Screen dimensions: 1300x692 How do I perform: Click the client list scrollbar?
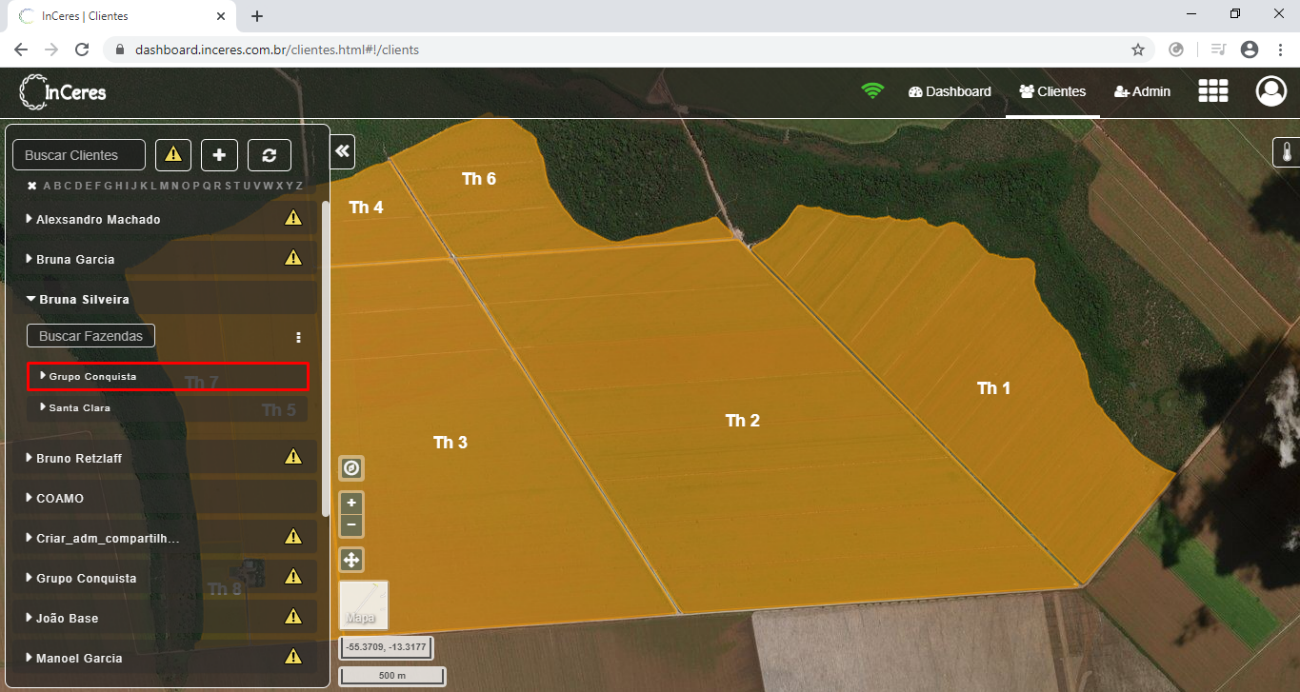pos(325,360)
